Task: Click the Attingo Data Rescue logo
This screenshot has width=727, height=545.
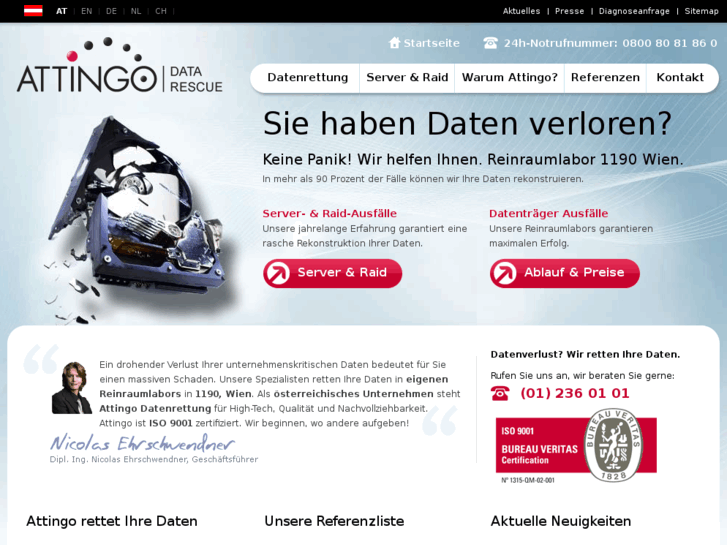Action: pyautogui.click(x=120, y=66)
